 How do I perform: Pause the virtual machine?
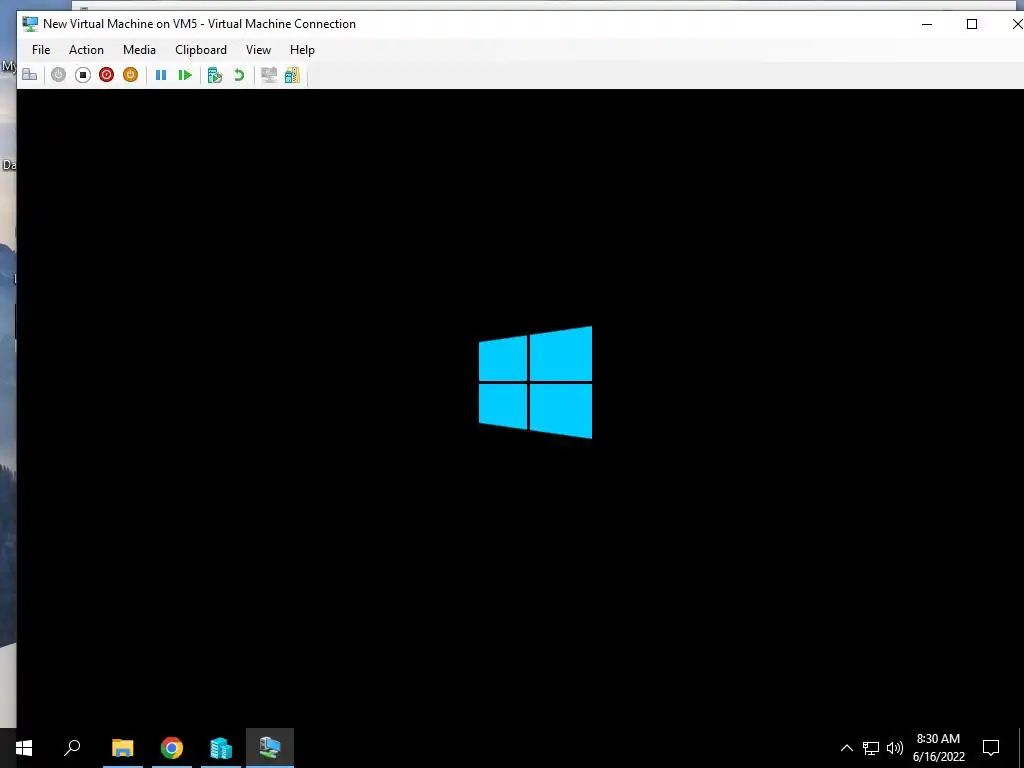tap(161, 75)
